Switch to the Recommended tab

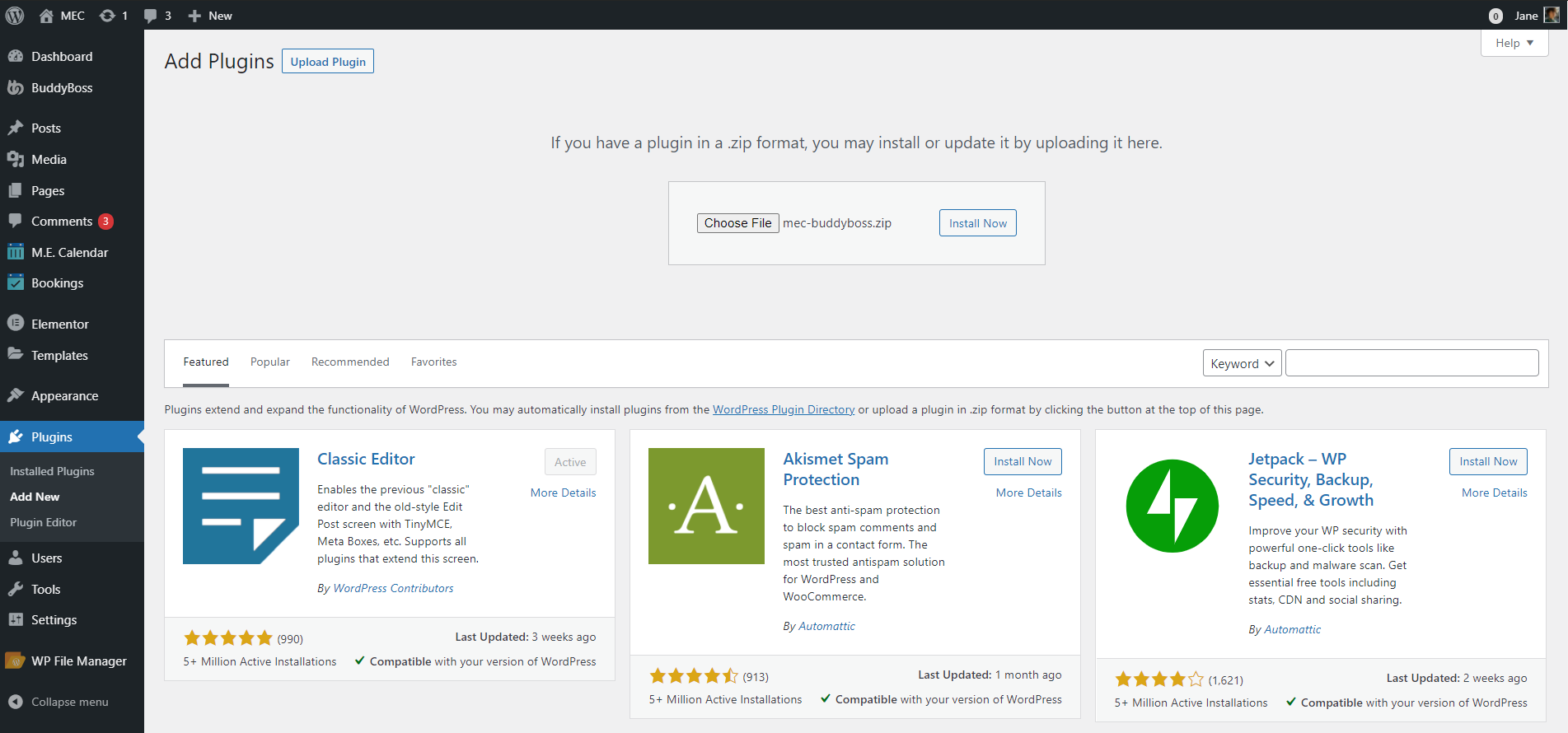pyautogui.click(x=350, y=362)
